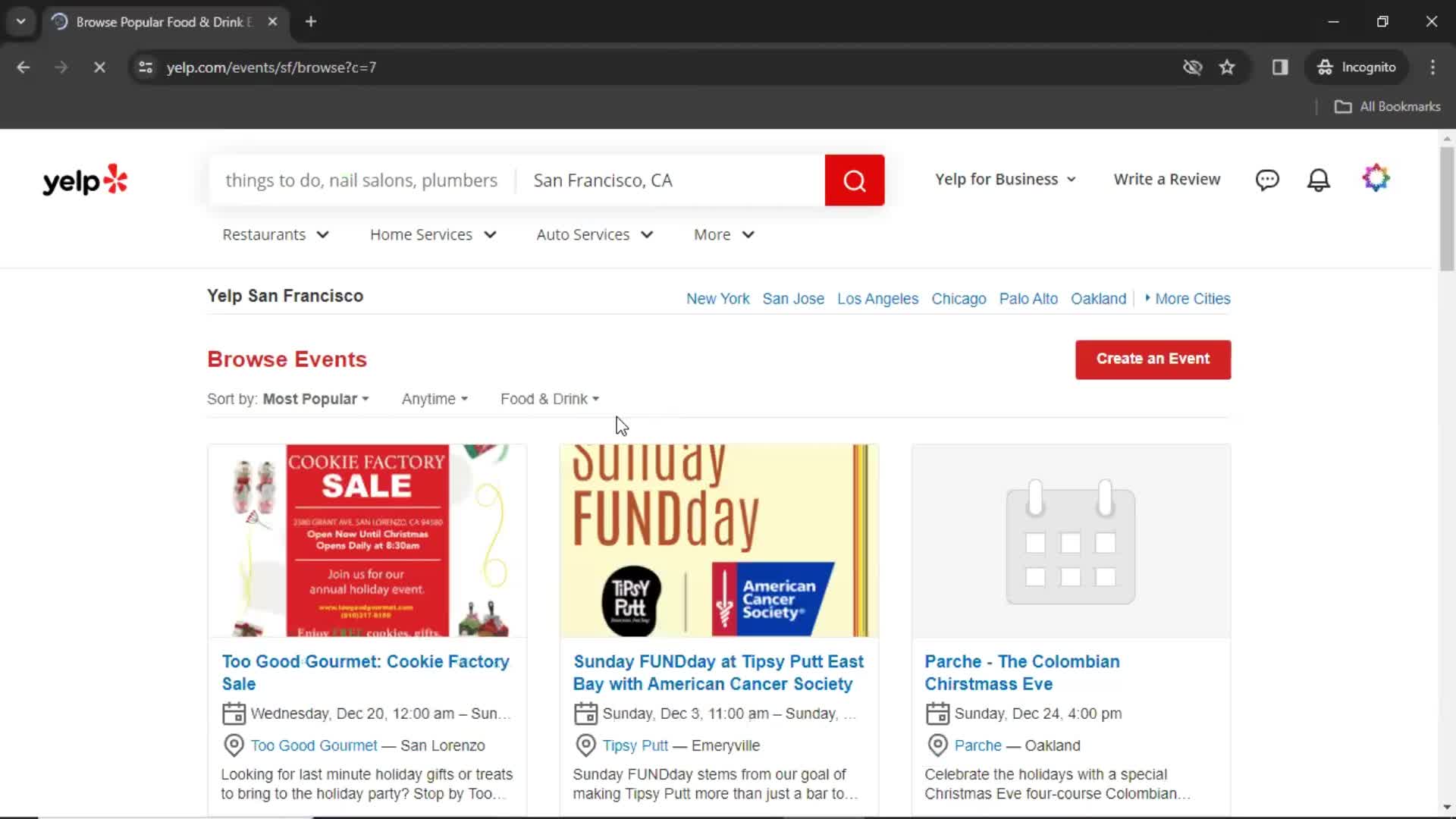Click location pin icon beside Tipsy Putt

tap(585, 745)
